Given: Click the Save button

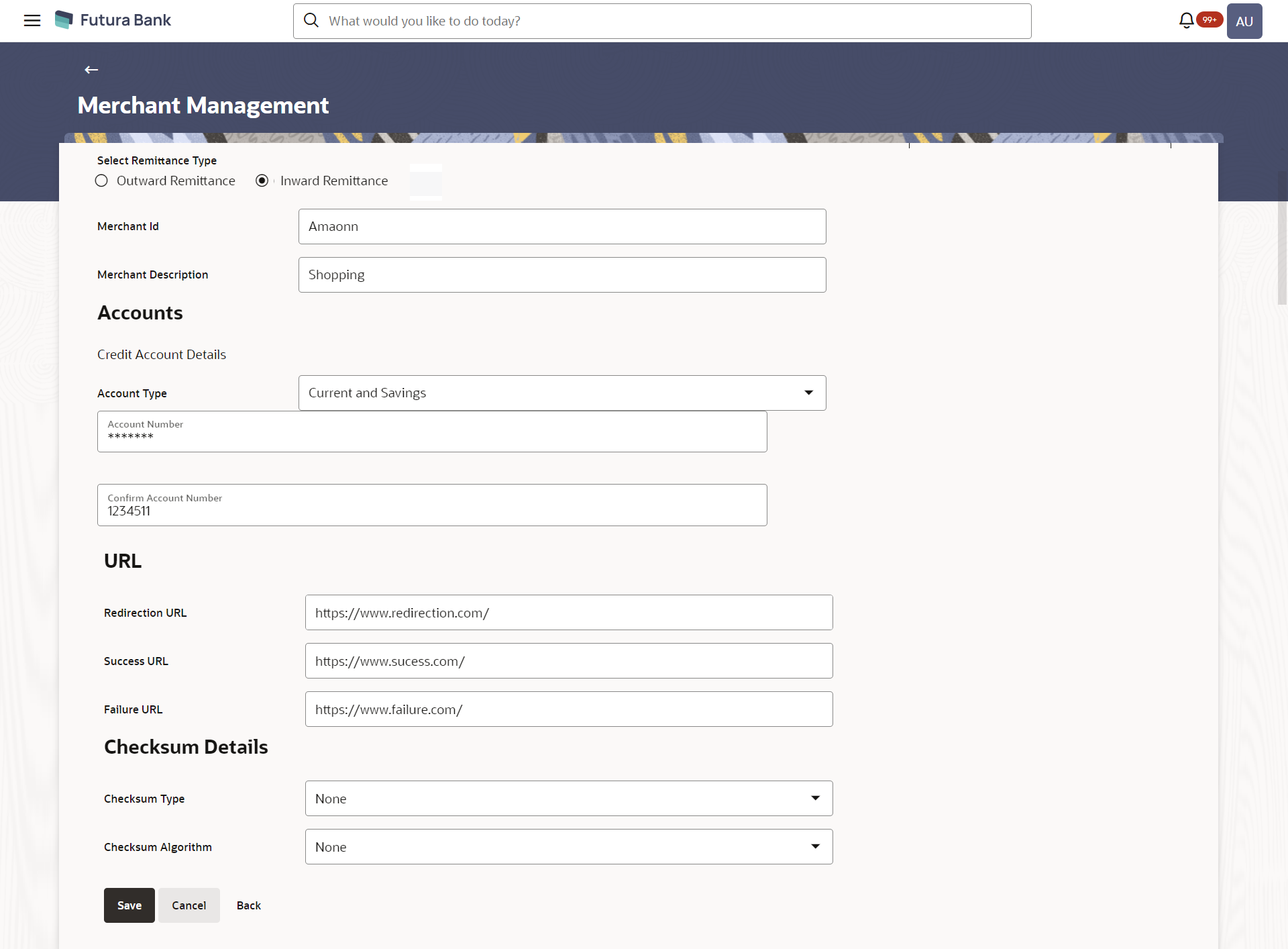Looking at the screenshot, I should [129, 905].
